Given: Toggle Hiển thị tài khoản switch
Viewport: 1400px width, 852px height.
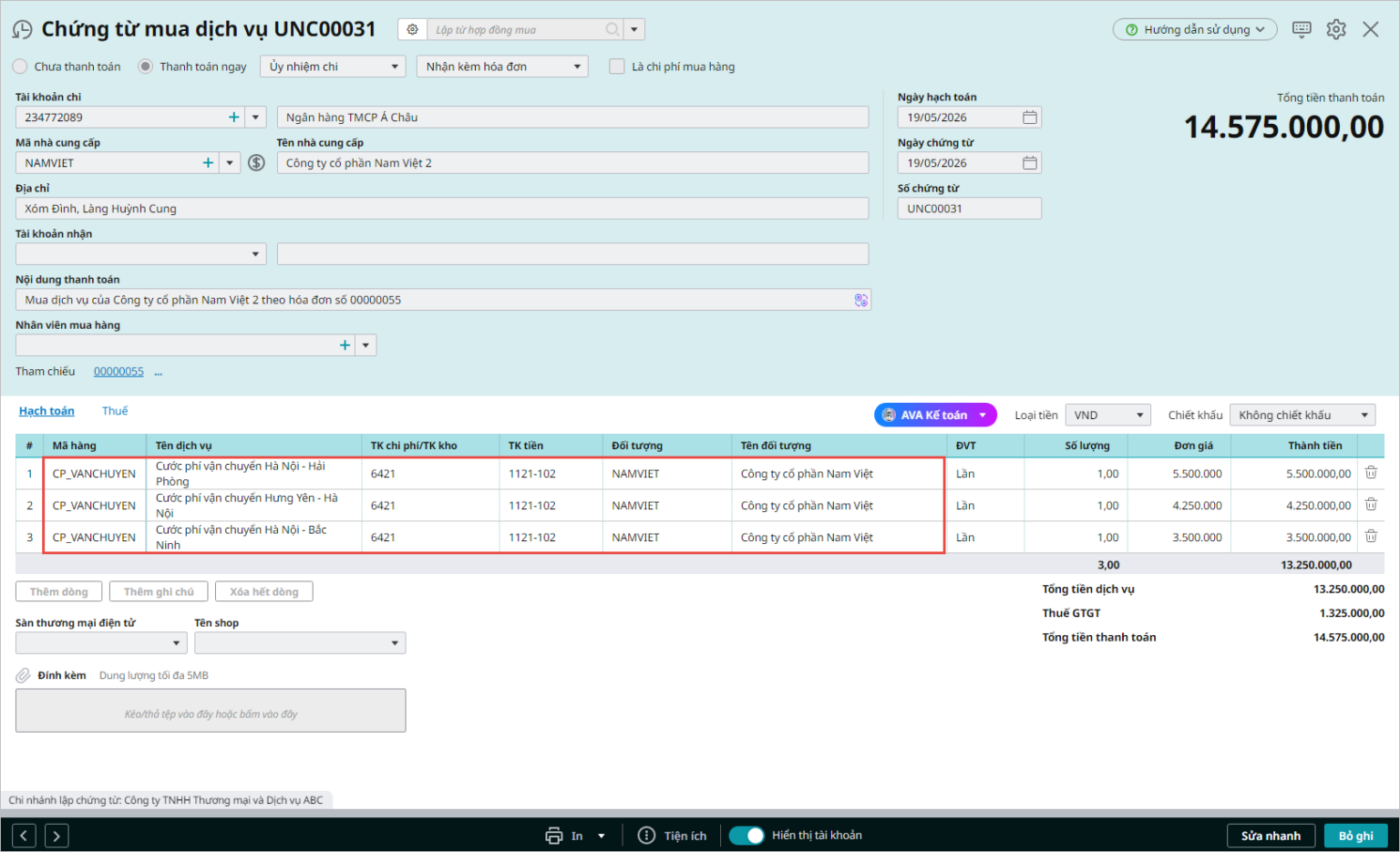Looking at the screenshot, I should pos(746,836).
